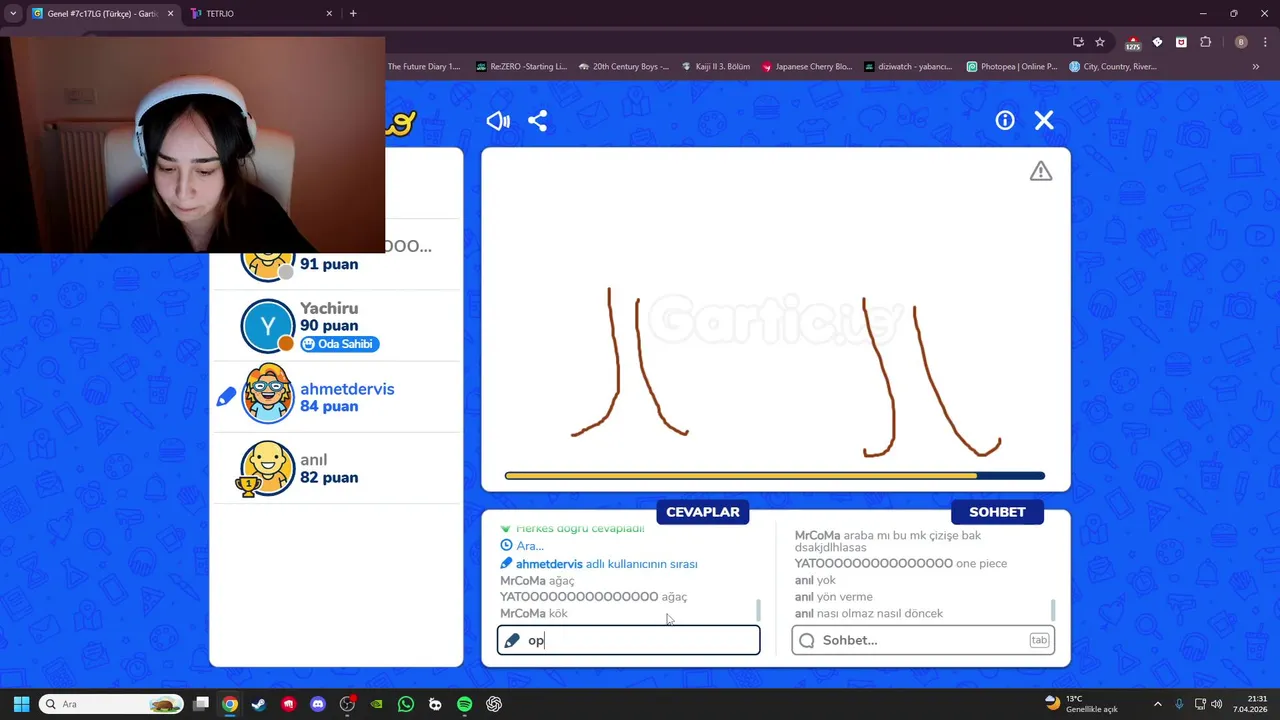
Task: Open the share room icon
Action: (x=538, y=121)
